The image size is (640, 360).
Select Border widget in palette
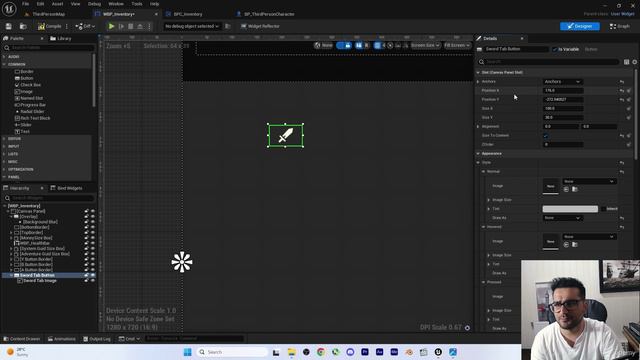[x=24, y=71]
